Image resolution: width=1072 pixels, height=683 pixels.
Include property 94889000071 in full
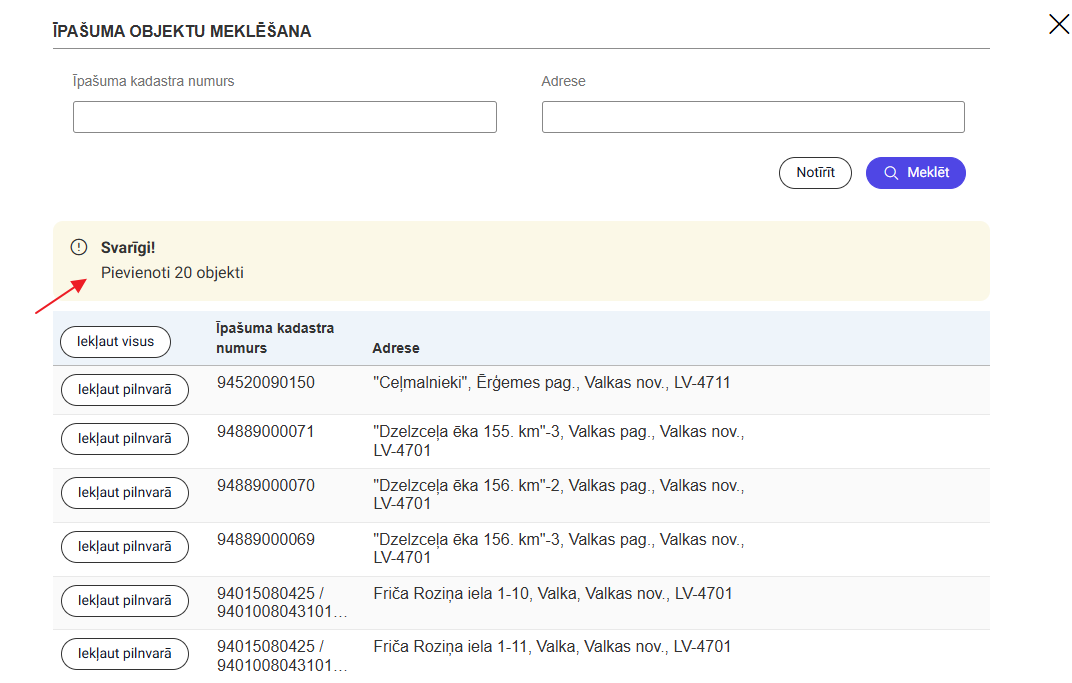click(125, 438)
